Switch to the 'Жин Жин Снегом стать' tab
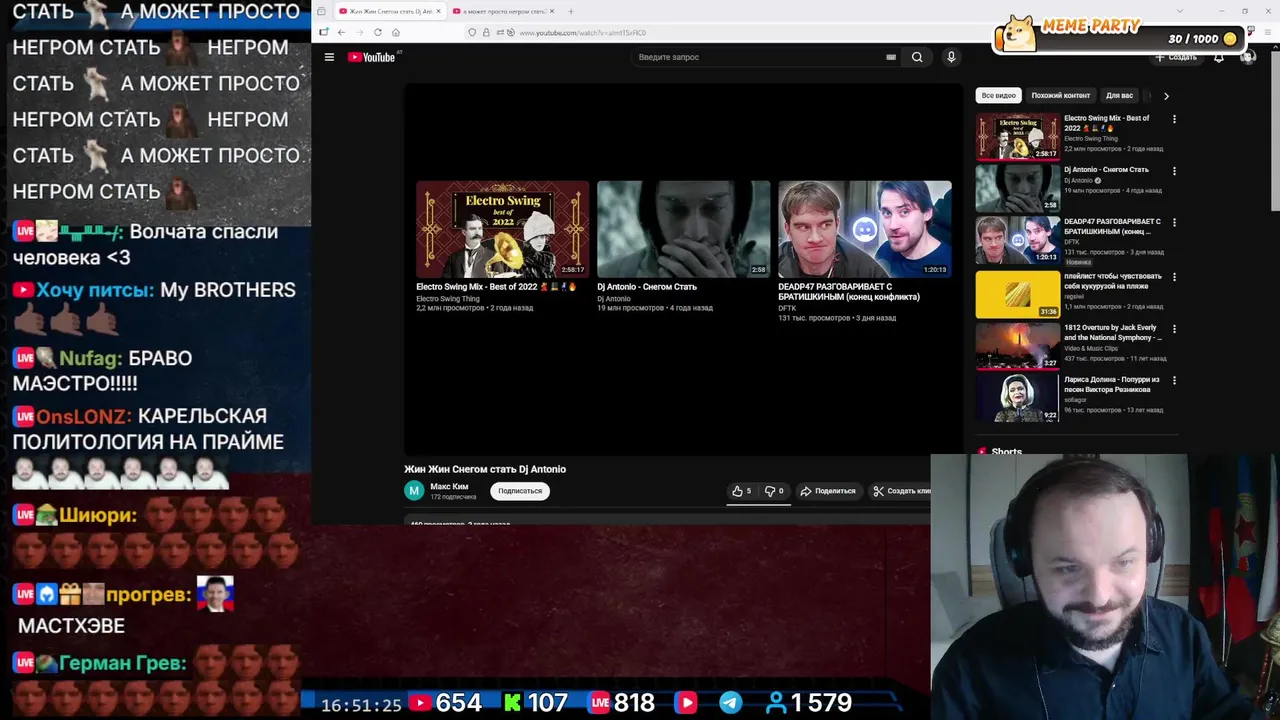The image size is (1280, 720). pyautogui.click(x=389, y=11)
